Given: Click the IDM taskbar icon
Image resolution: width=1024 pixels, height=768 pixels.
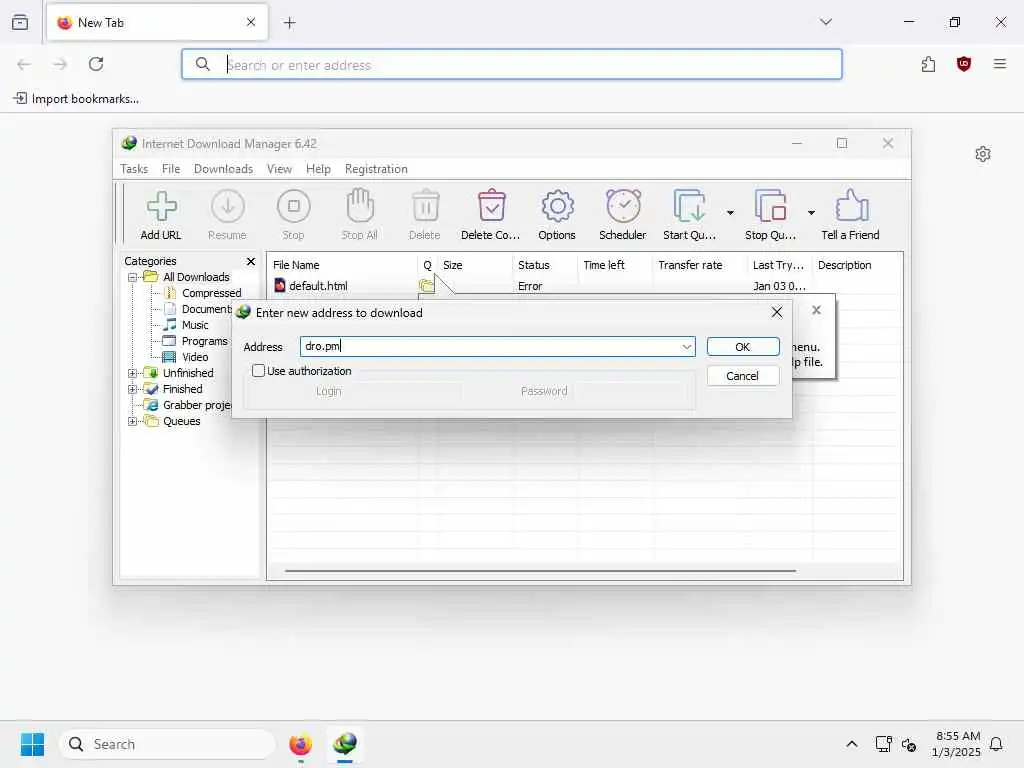Looking at the screenshot, I should pos(345,744).
